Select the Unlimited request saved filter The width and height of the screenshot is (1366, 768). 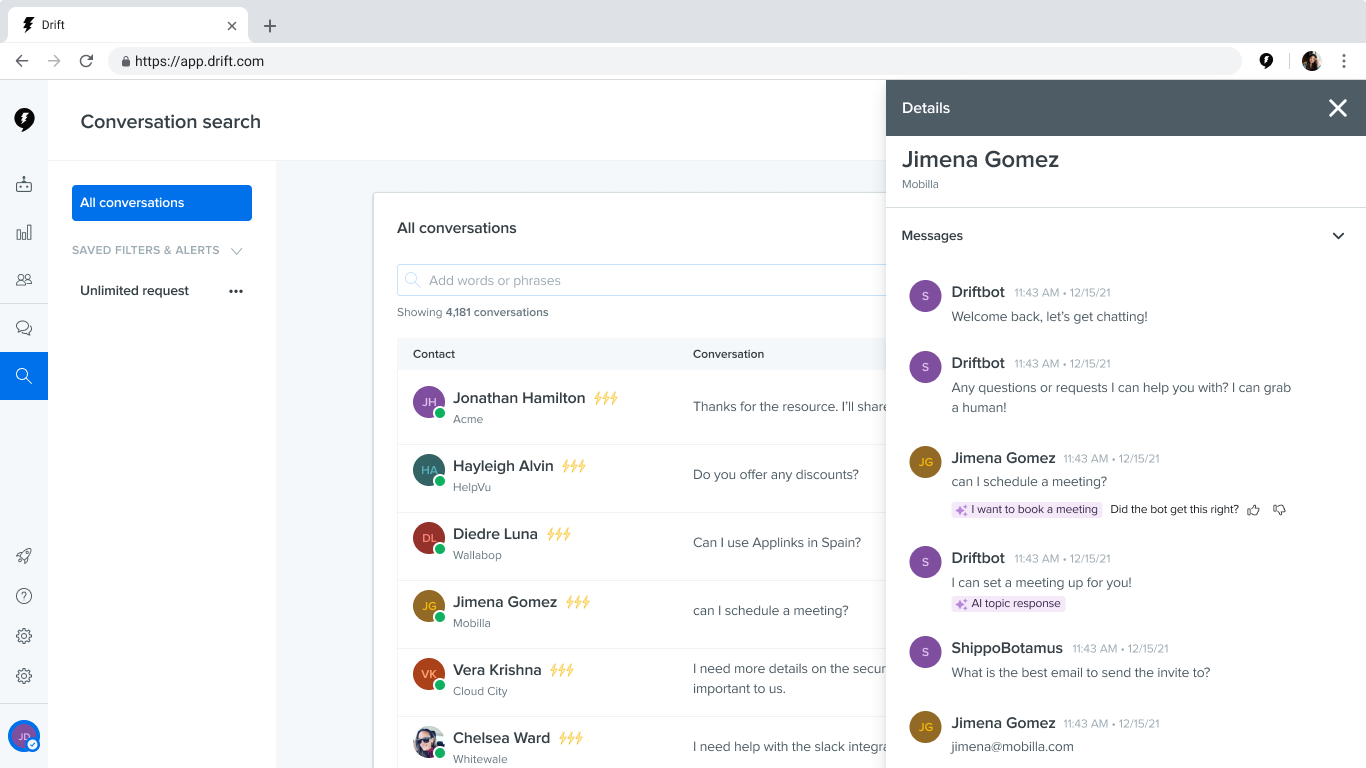point(135,291)
